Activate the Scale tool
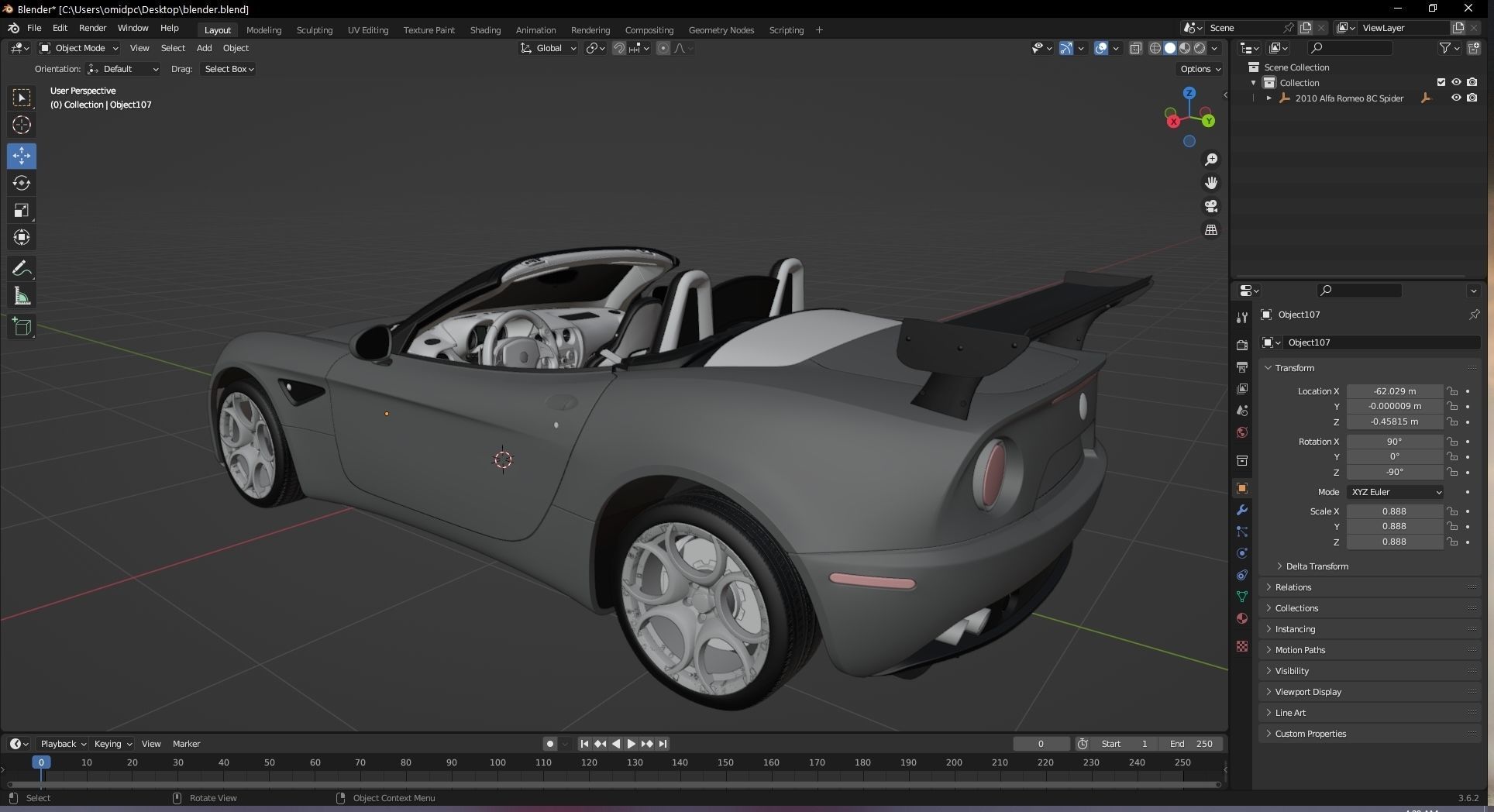The height and width of the screenshot is (812, 1494). tap(22, 210)
